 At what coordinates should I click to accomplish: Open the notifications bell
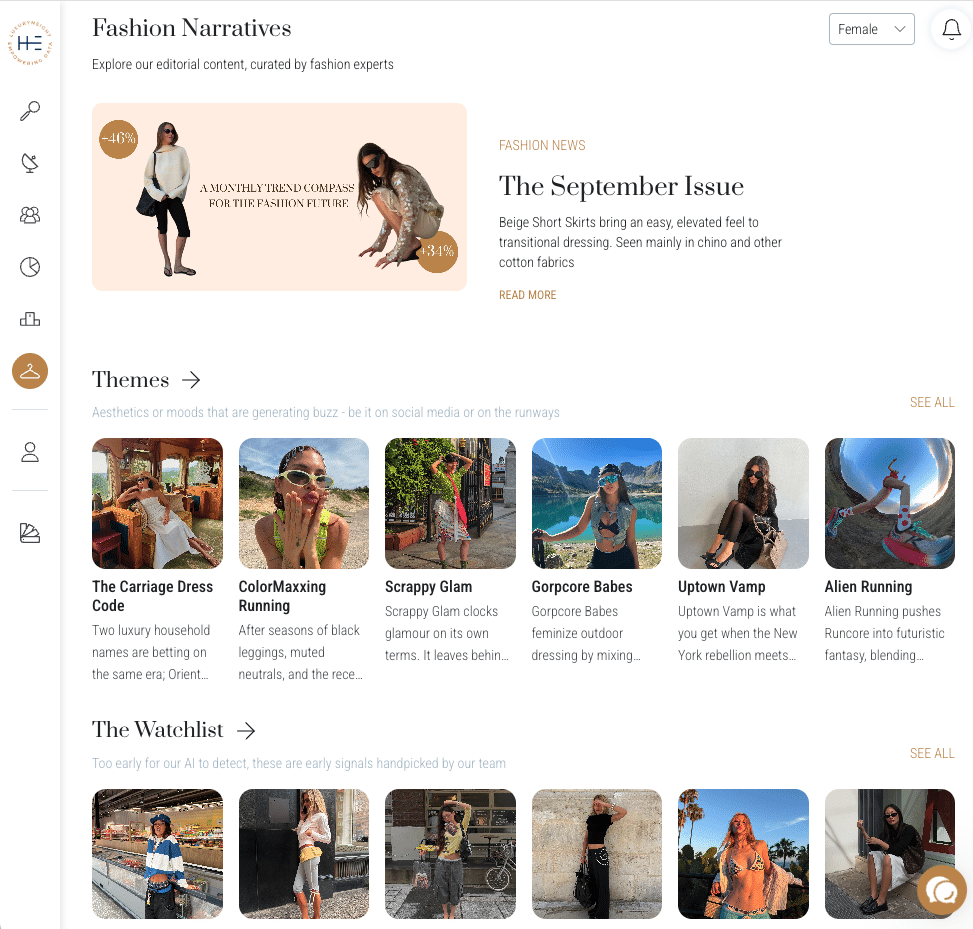pyautogui.click(x=951, y=29)
